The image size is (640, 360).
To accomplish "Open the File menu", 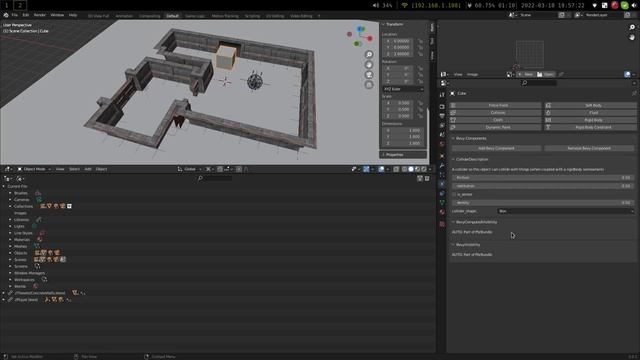I will [x=15, y=15].
